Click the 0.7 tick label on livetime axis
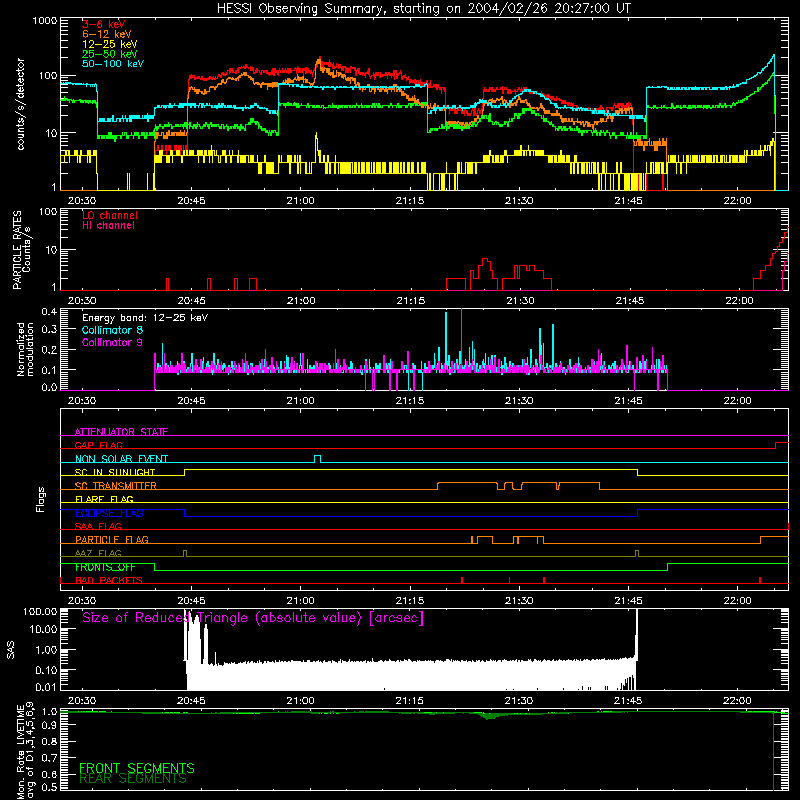800x800 pixels. (49, 757)
